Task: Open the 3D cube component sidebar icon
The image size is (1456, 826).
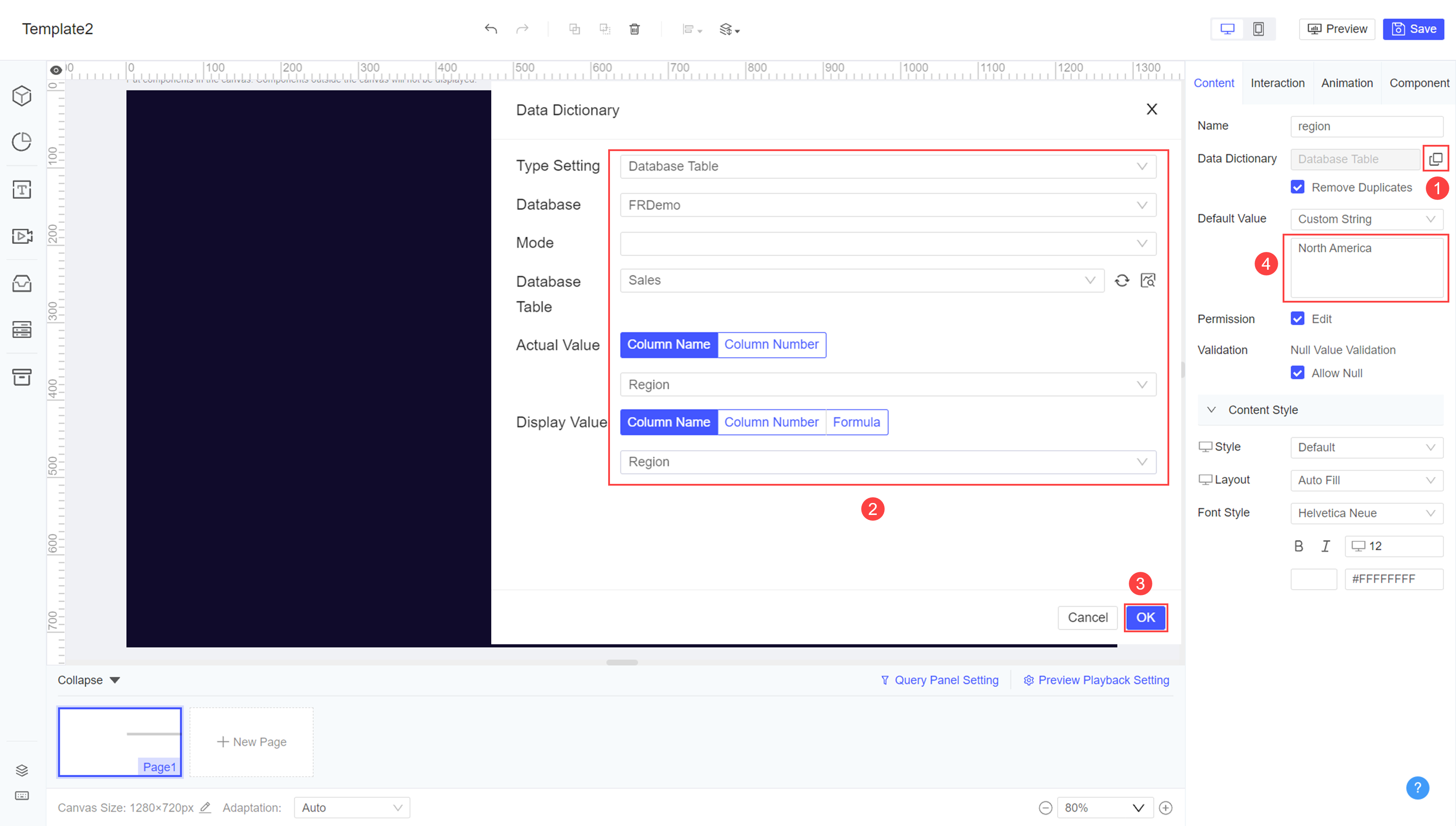Action: 22,95
